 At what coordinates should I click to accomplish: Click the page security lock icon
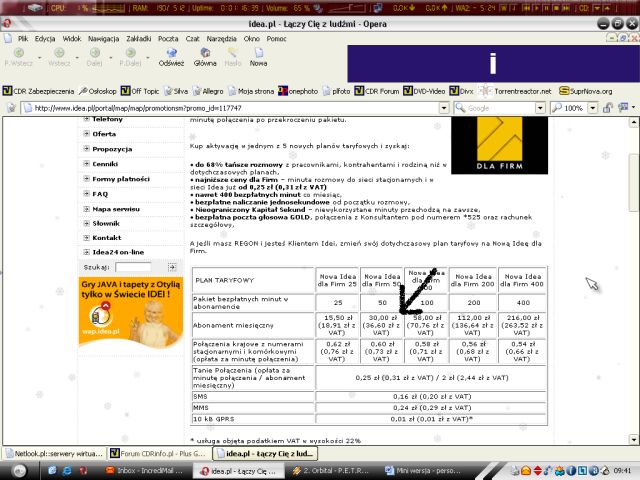608,108
